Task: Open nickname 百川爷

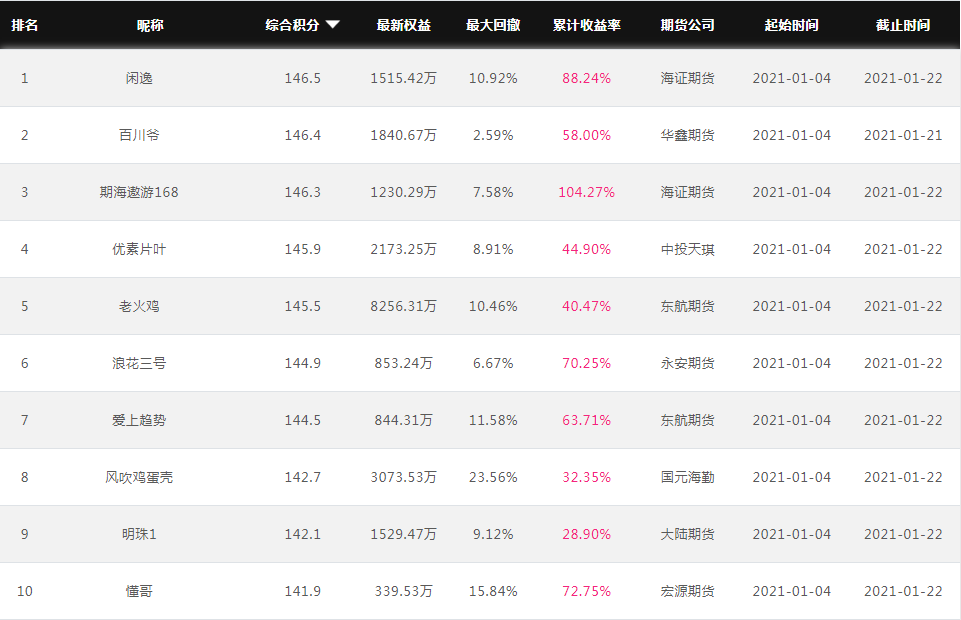Action: [x=139, y=135]
